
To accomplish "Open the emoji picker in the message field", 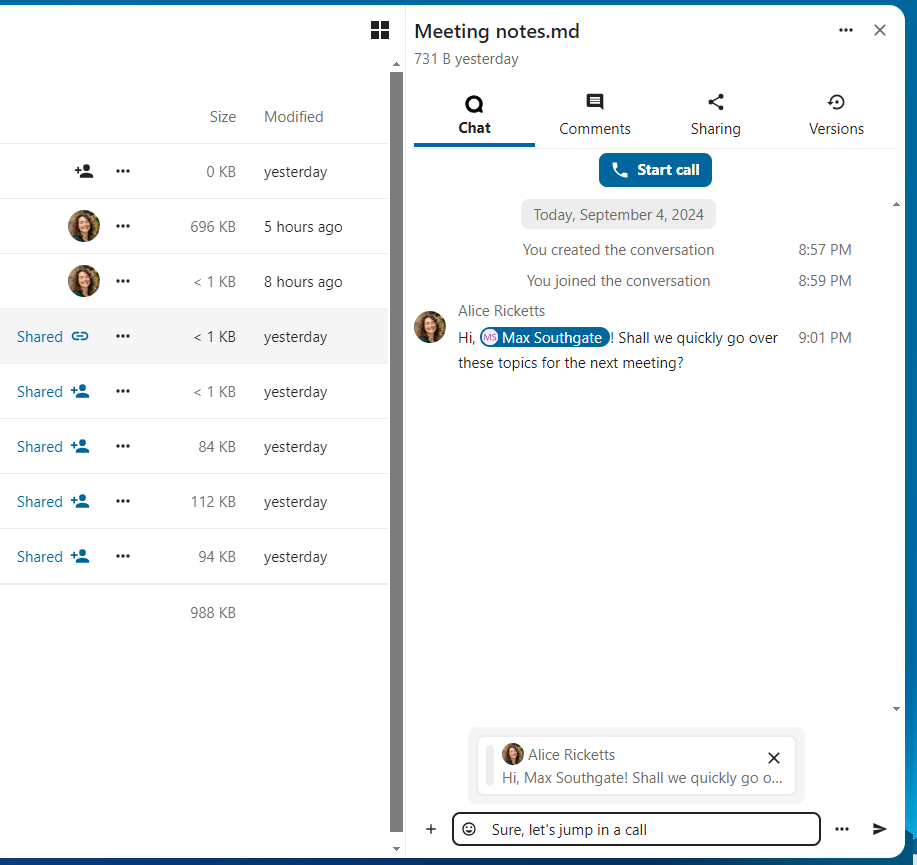I will [469, 829].
